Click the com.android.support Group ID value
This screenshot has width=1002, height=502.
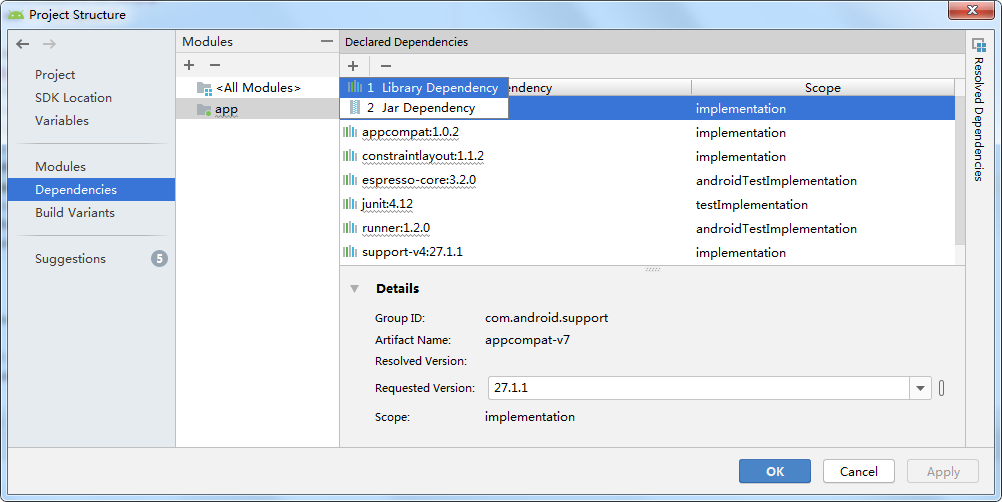tap(546, 318)
